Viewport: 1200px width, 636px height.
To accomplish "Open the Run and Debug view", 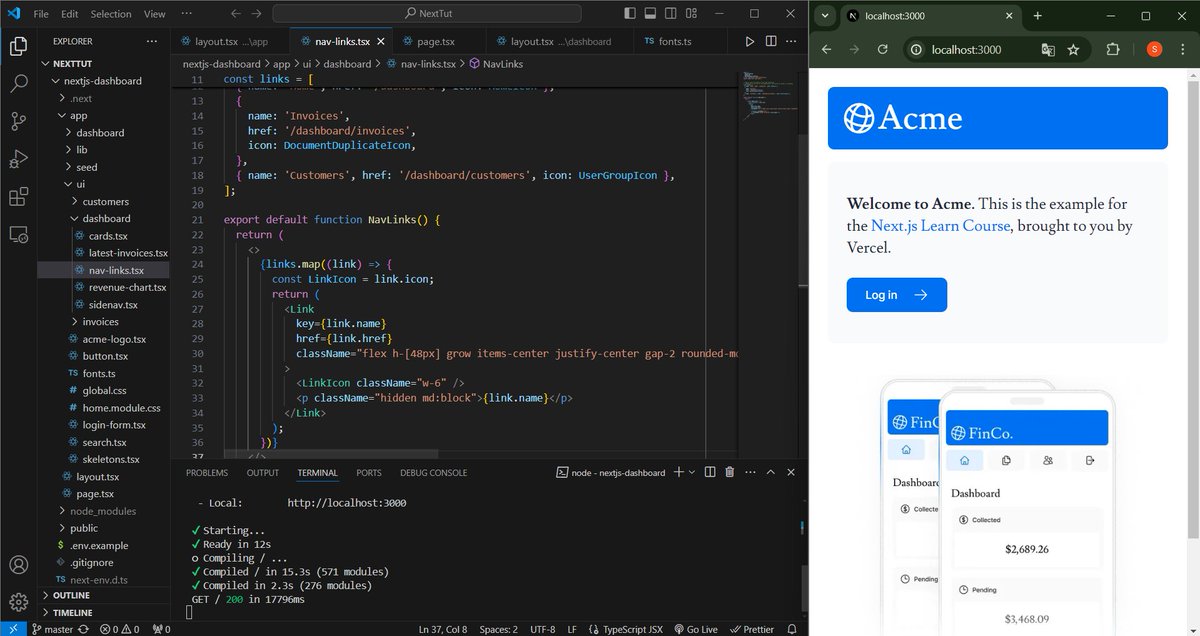I will 20,159.
